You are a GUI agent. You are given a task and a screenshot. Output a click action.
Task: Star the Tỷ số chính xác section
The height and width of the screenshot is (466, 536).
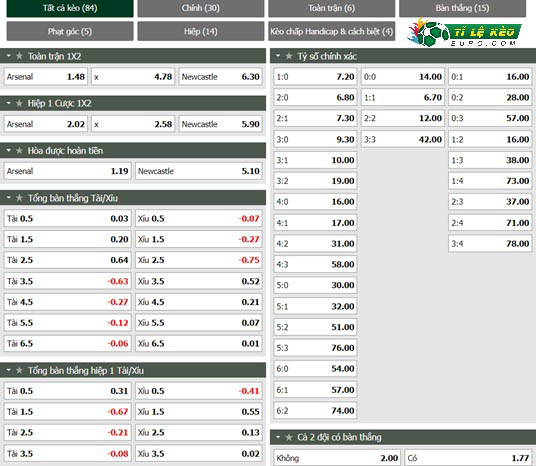(289, 56)
